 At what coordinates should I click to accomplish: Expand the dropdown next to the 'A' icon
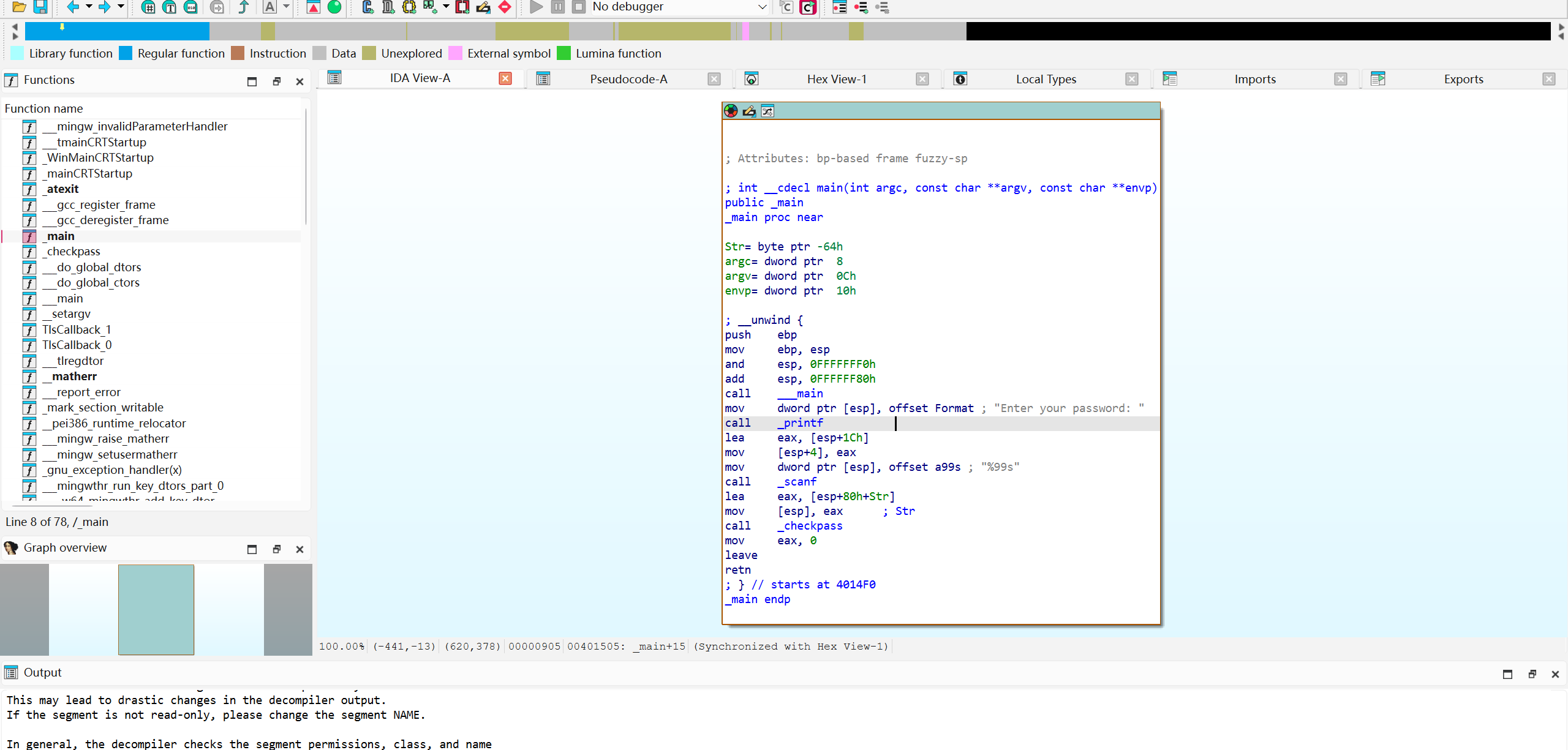(286, 7)
